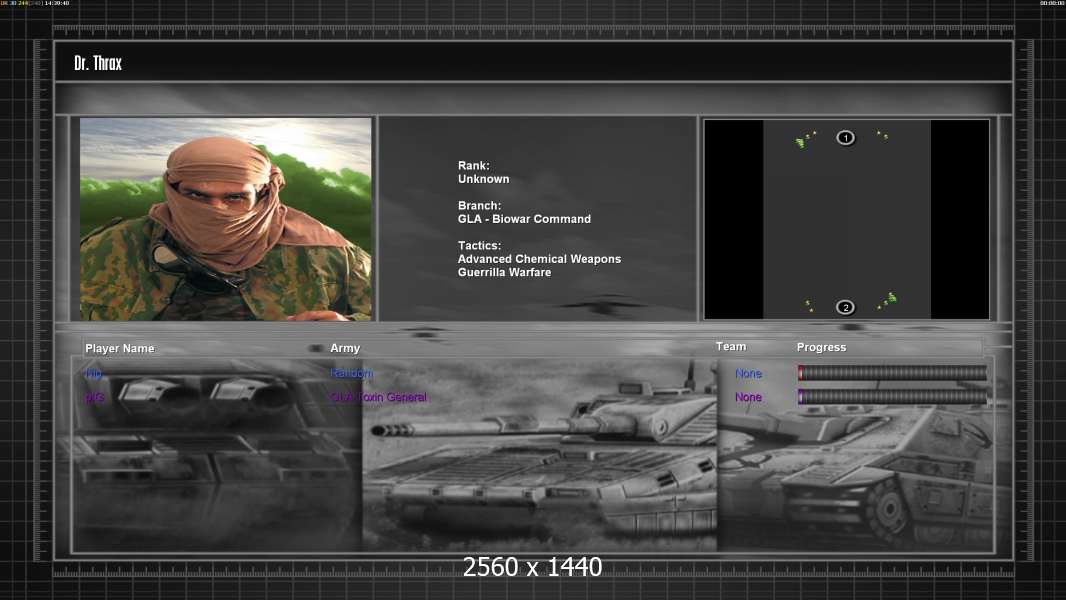Click the Progress column header
Viewport: 1066px width, 600px height.
point(821,347)
